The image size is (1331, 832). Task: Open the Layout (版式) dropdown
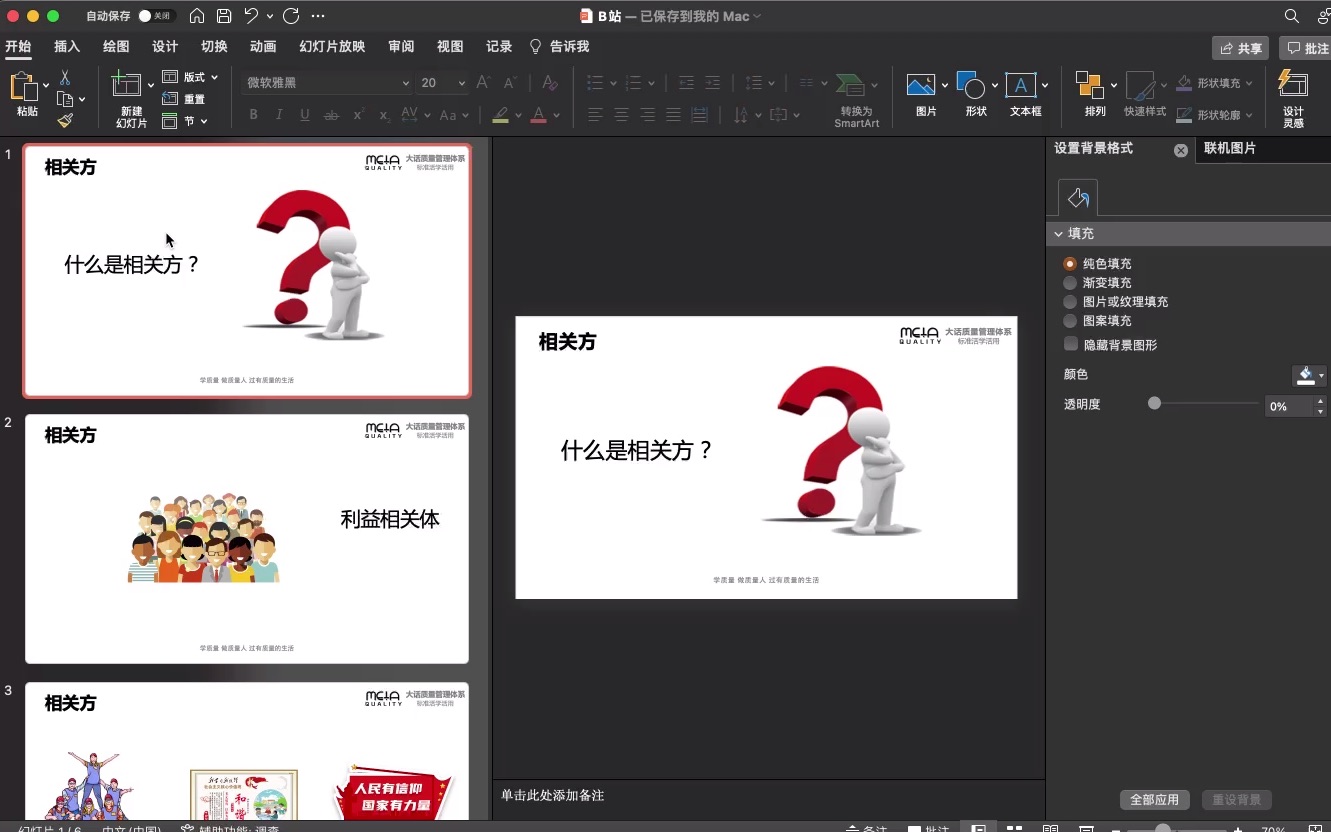pyautogui.click(x=190, y=77)
